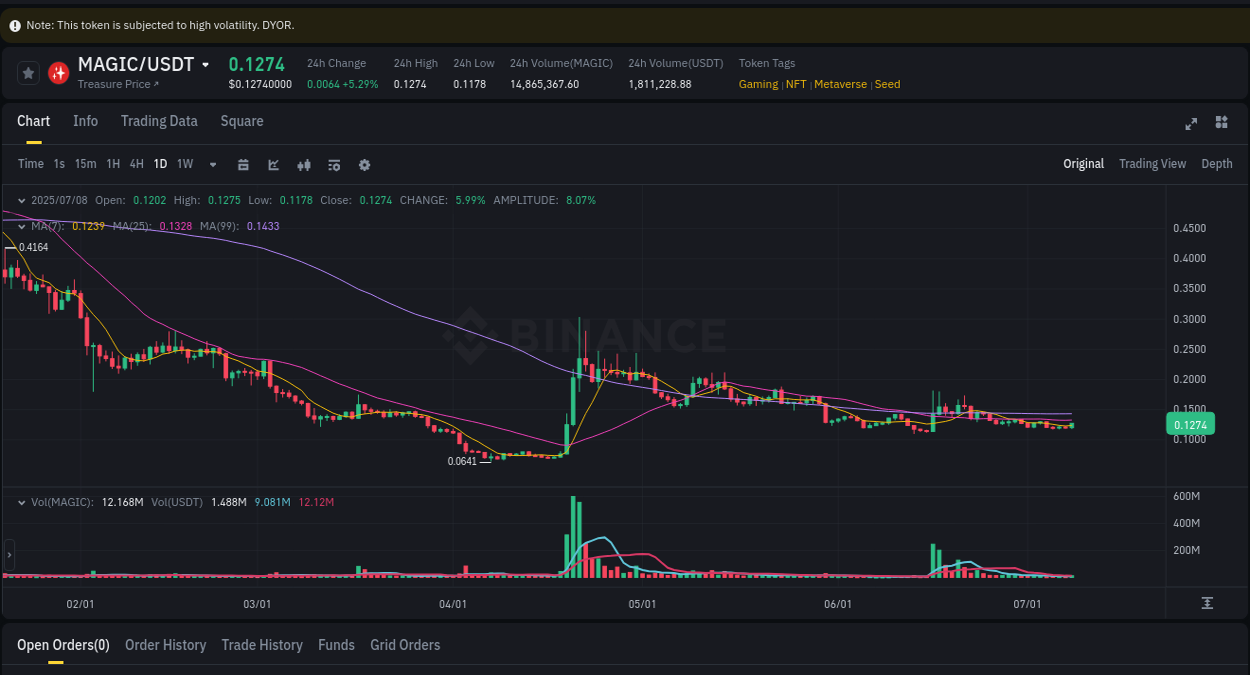Viewport: 1250px width, 675px height.
Task: Select the 1W timeframe
Action: [x=184, y=164]
